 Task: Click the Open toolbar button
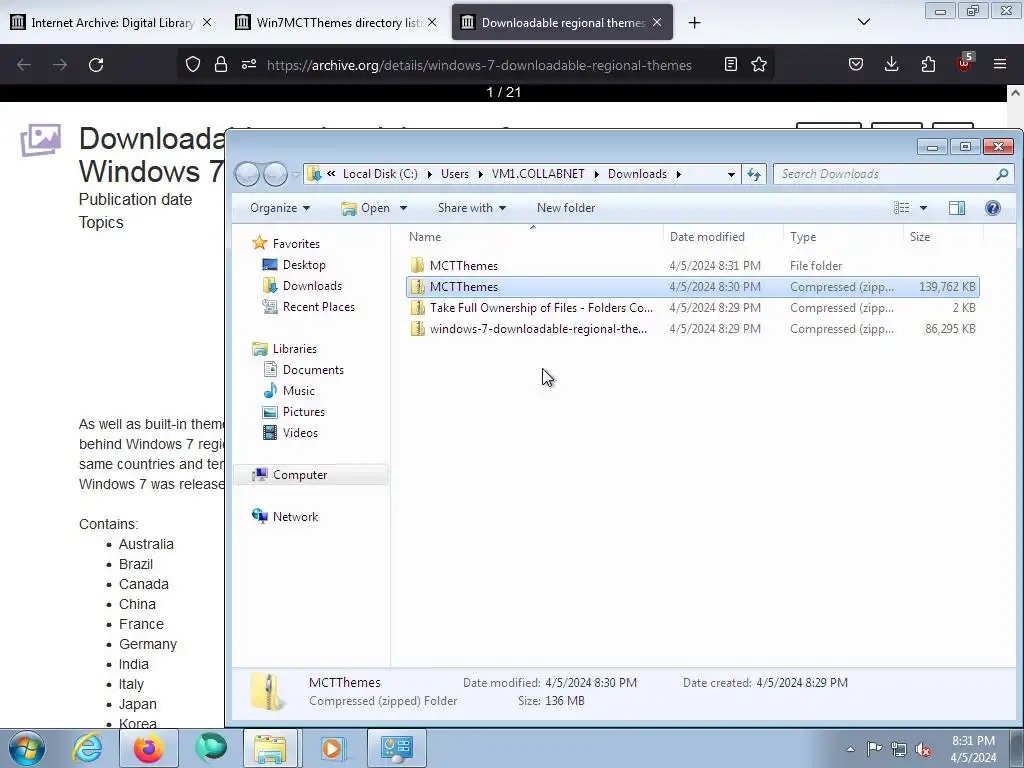365,208
